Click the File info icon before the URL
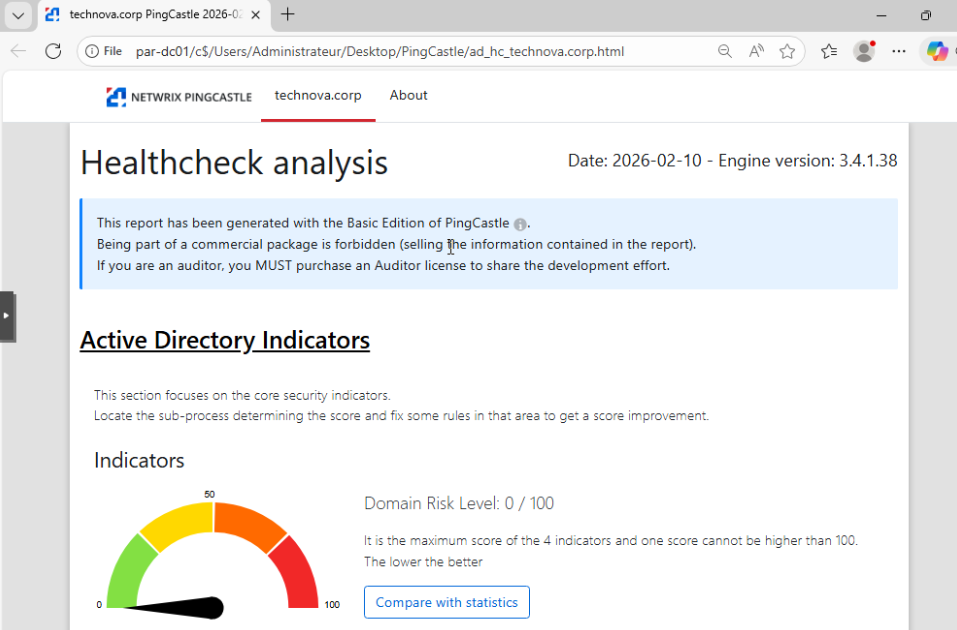This screenshot has width=957, height=630. click(x=92, y=51)
